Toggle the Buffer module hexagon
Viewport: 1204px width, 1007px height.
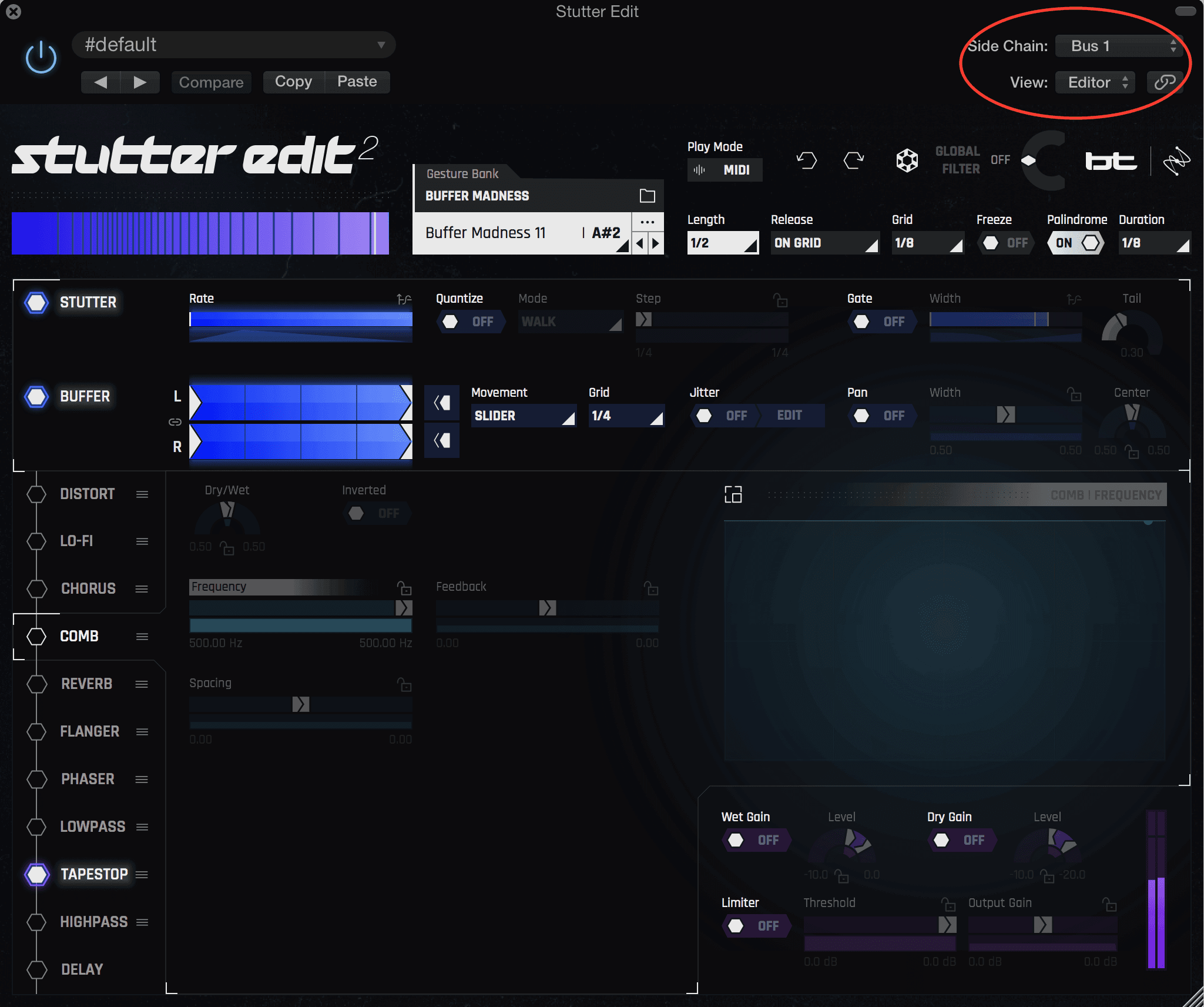coord(36,397)
